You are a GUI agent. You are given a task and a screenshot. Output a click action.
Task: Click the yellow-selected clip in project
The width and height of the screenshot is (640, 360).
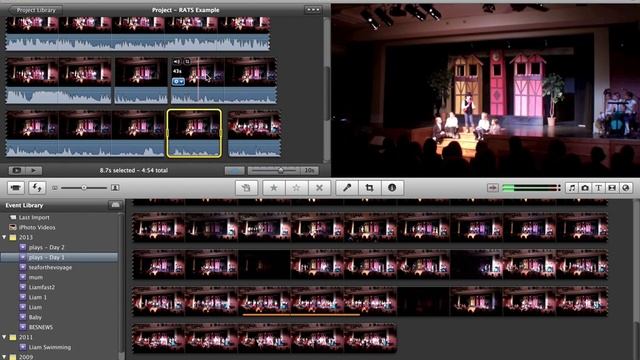tap(194, 133)
